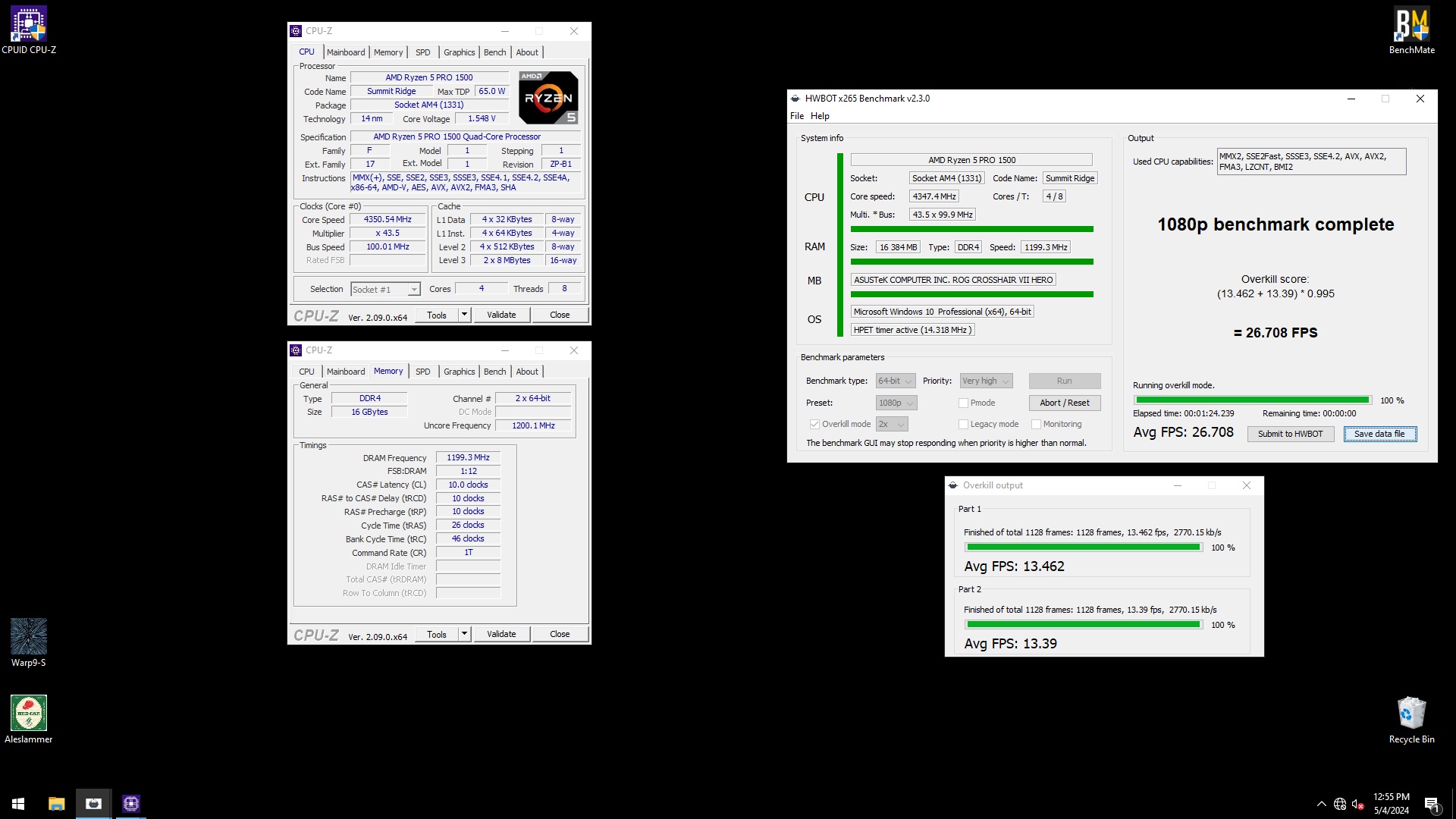
Task: Open the Aleslammer desktop icon
Action: point(29,720)
